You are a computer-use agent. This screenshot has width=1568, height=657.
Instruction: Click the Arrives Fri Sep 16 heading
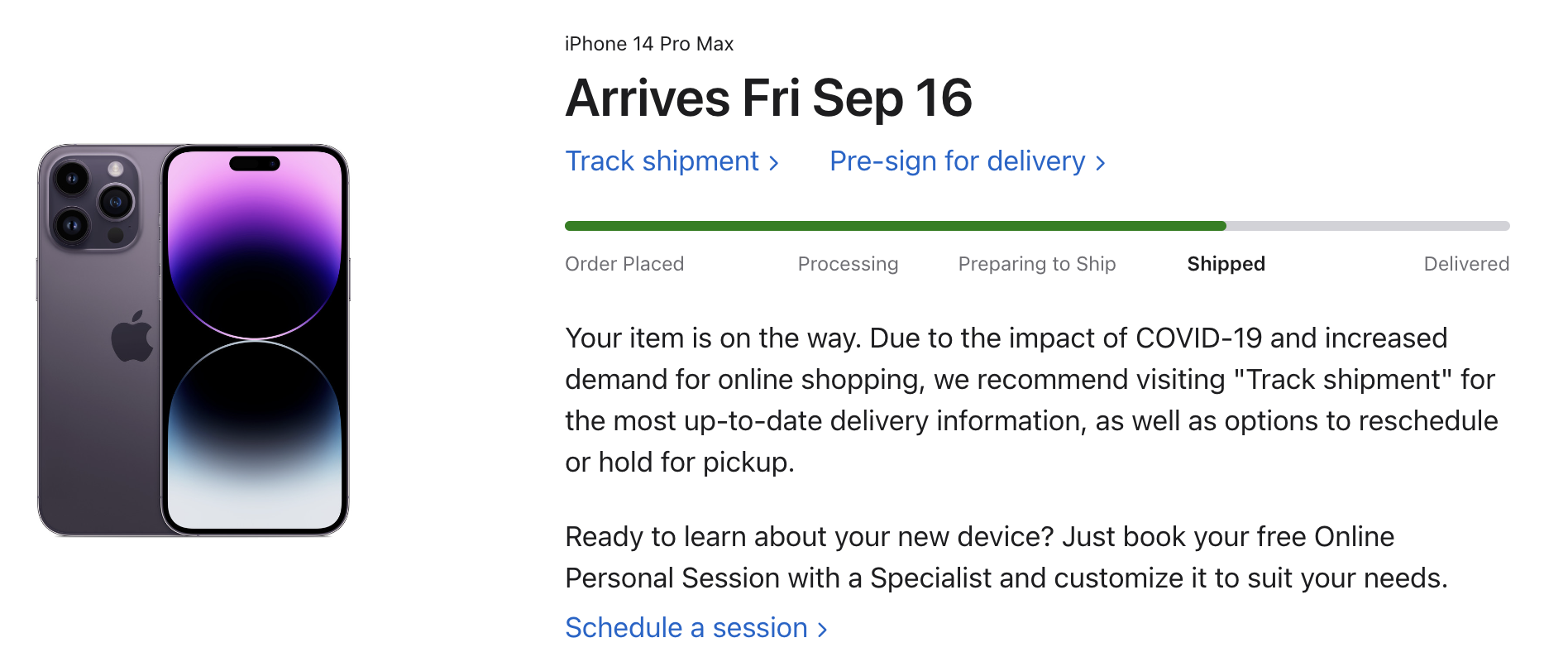coord(768,98)
